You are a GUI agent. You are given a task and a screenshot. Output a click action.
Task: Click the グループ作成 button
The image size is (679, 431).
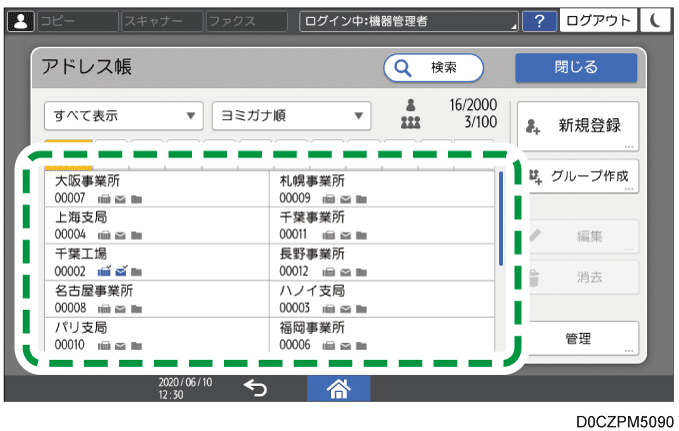point(583,176)
